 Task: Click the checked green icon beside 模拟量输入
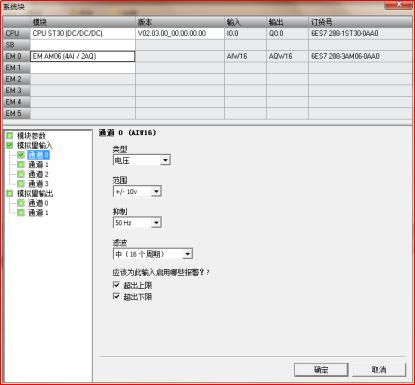click(10, 145)
